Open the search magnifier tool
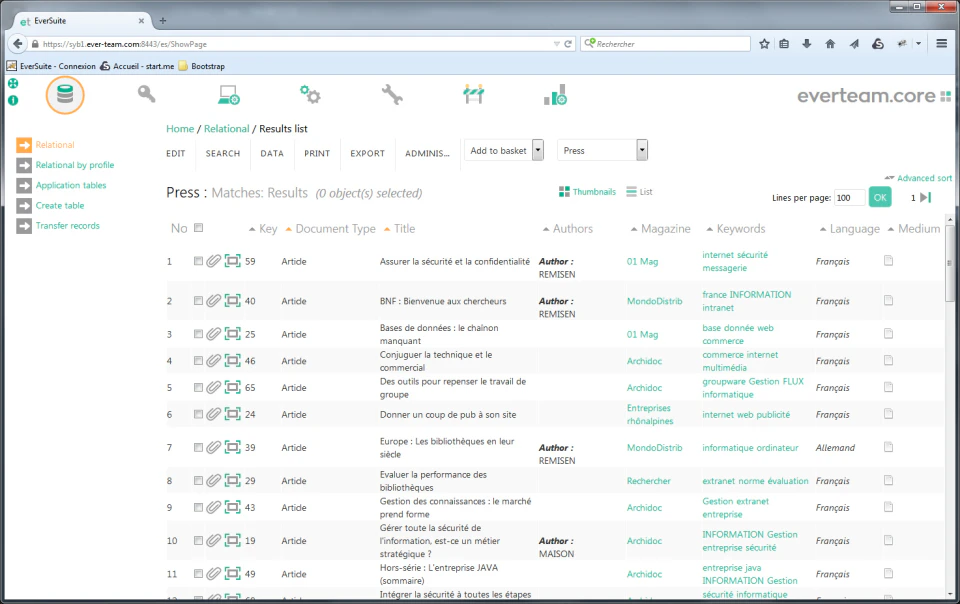The image size is (960, 604). (146, 93)
